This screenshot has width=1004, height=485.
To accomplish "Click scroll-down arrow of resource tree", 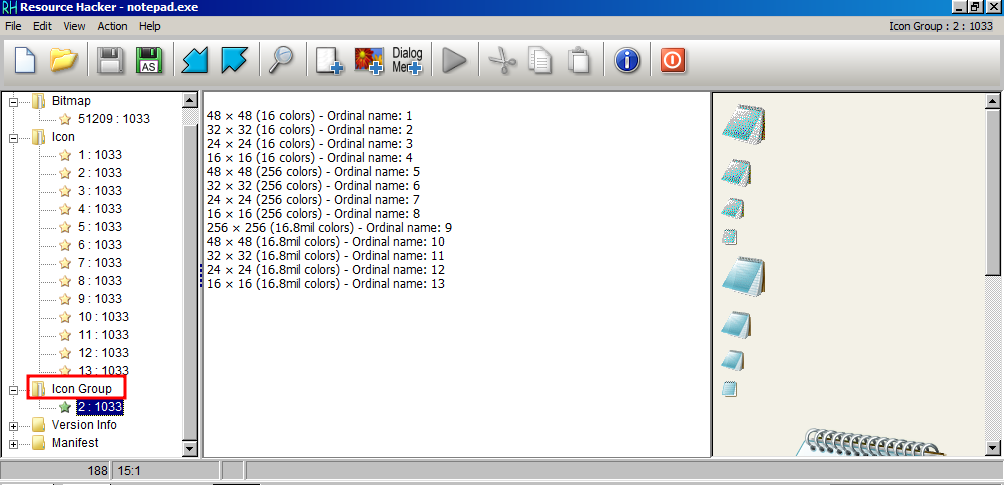I will click(x=190, y=448).
